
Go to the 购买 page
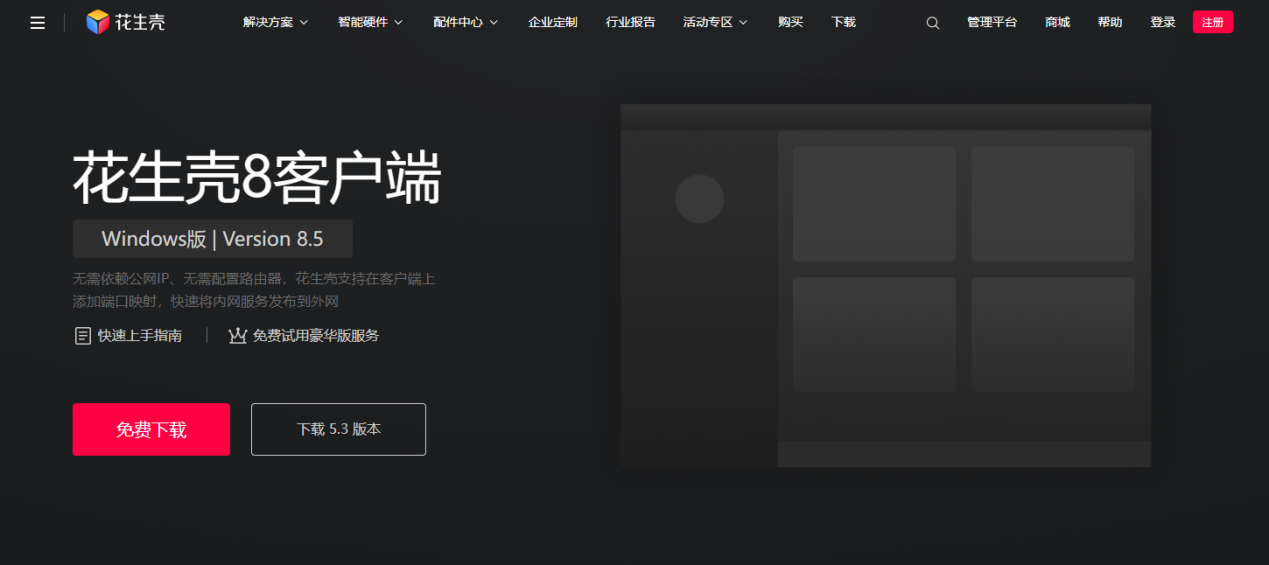point(790,22)
